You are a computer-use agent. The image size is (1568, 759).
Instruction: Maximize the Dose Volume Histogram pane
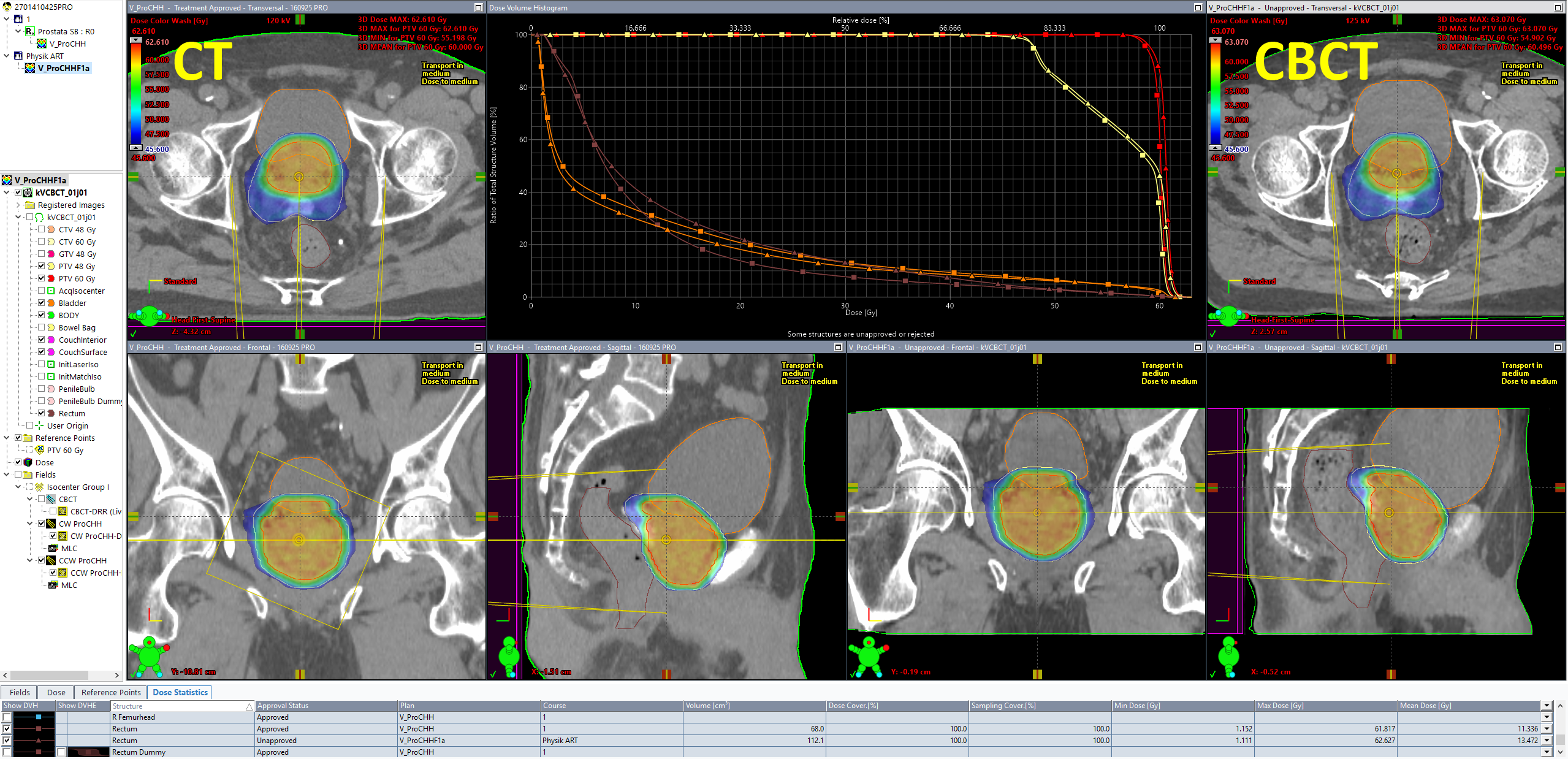tap(1198, 7)
